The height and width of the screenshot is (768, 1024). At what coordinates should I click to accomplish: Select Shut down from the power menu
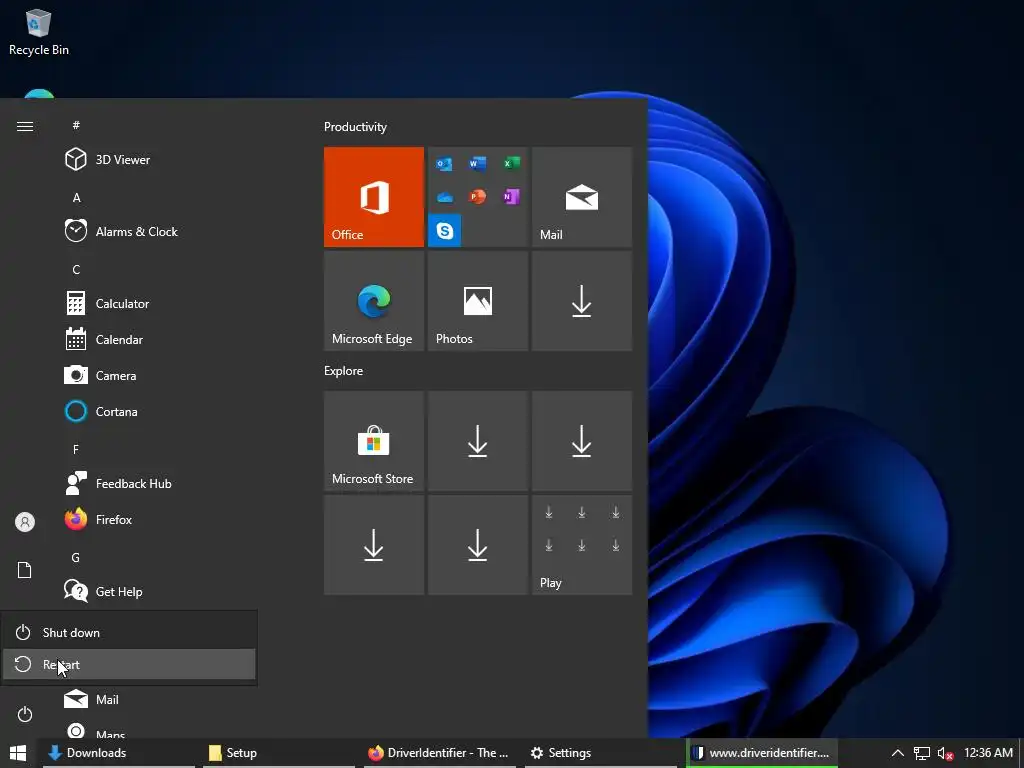(129, 632)
